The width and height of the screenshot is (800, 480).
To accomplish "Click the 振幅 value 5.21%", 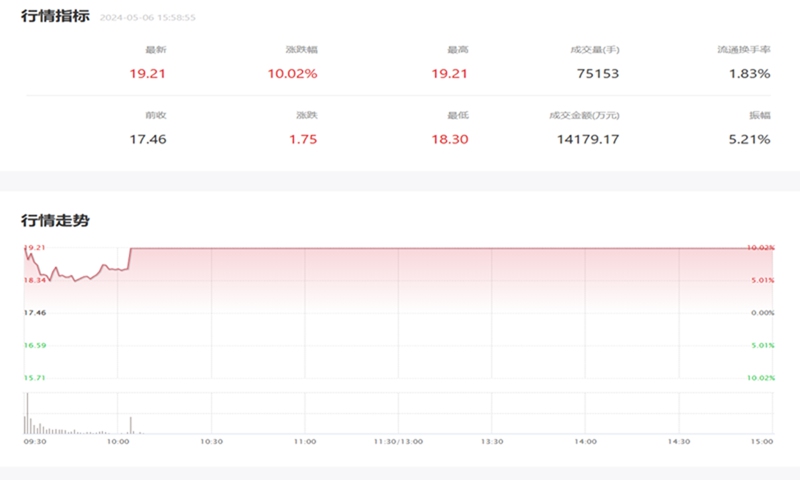I will click(749, 139).
